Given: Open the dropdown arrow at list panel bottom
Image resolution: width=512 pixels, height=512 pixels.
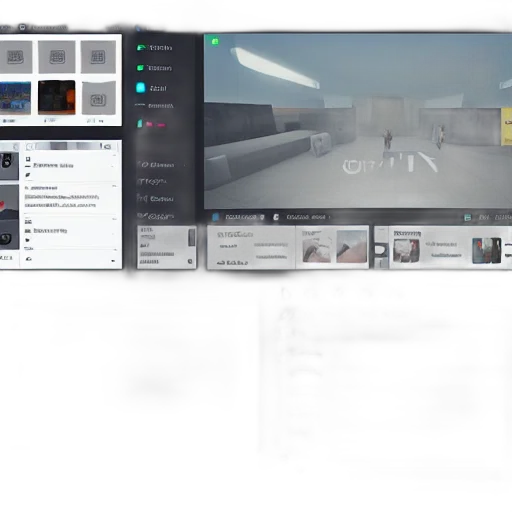Looking at the screenshot, I should tap(113, 261).
